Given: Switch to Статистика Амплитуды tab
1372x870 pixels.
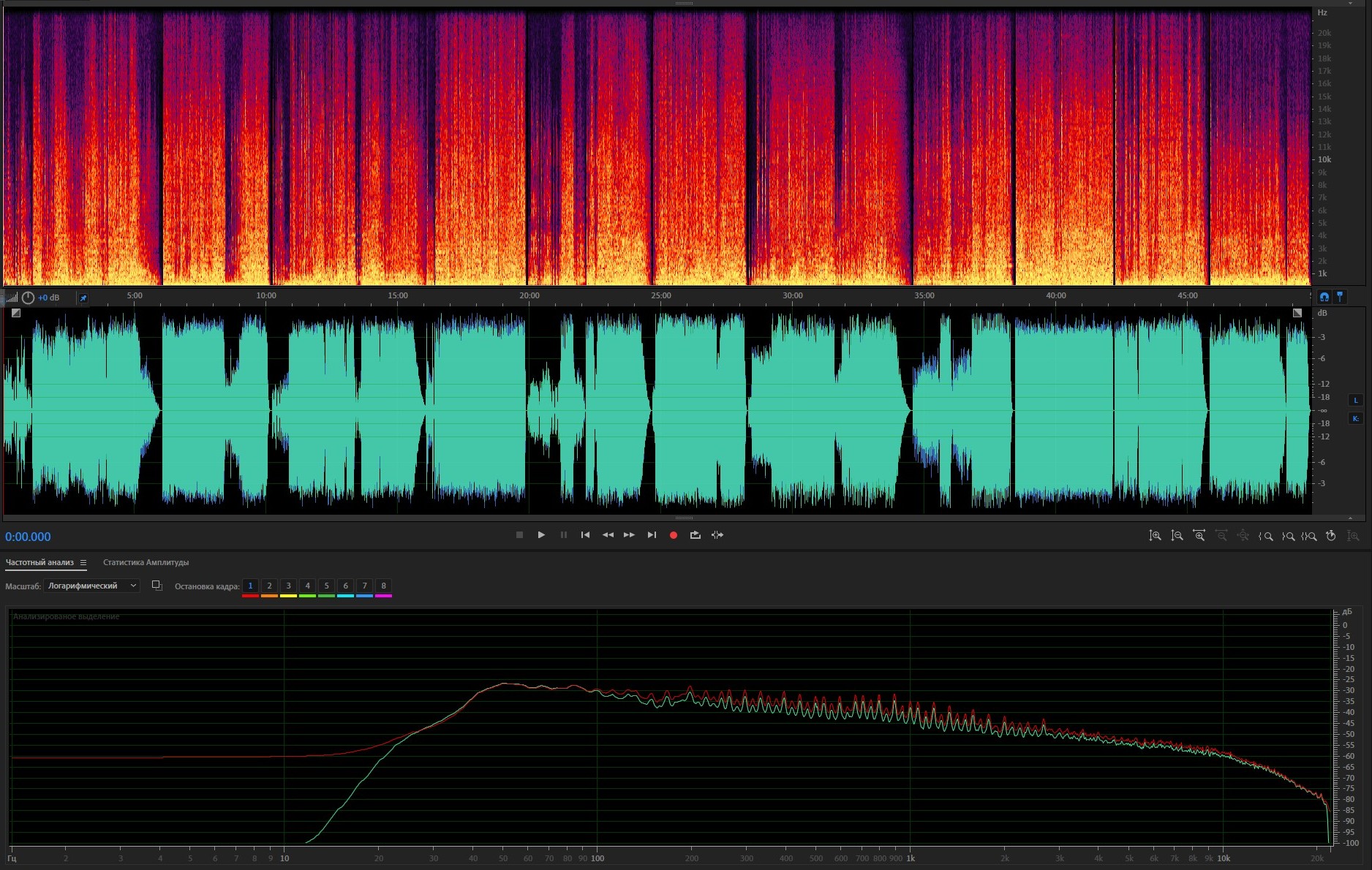Looking at the screenshot, I should click(x=146, y=563).
